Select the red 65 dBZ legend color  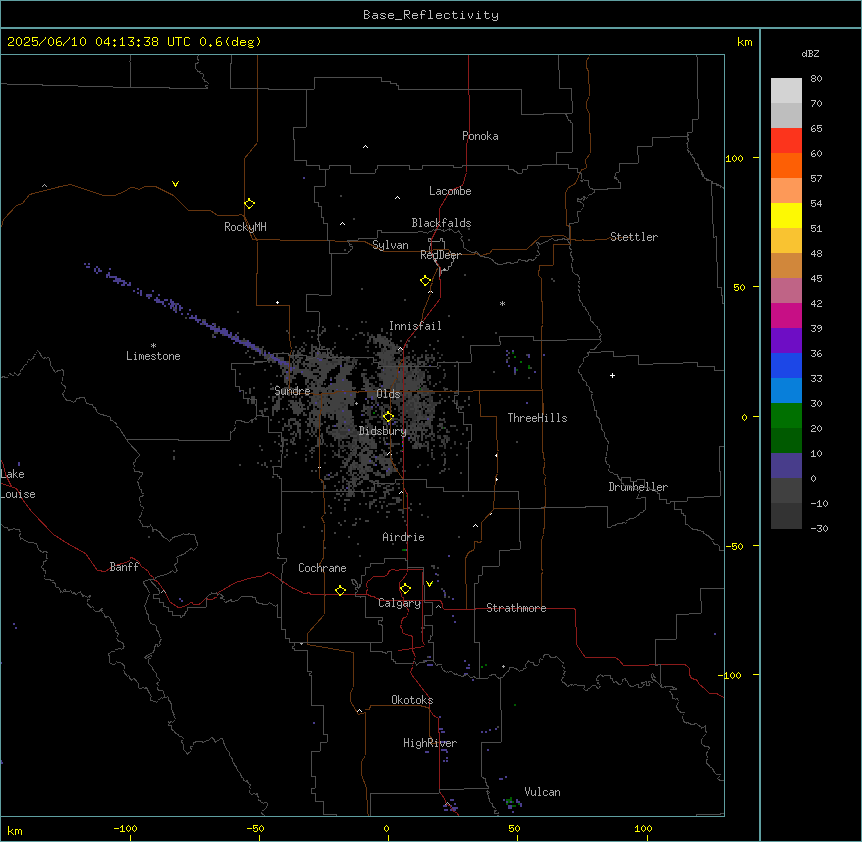786,141
